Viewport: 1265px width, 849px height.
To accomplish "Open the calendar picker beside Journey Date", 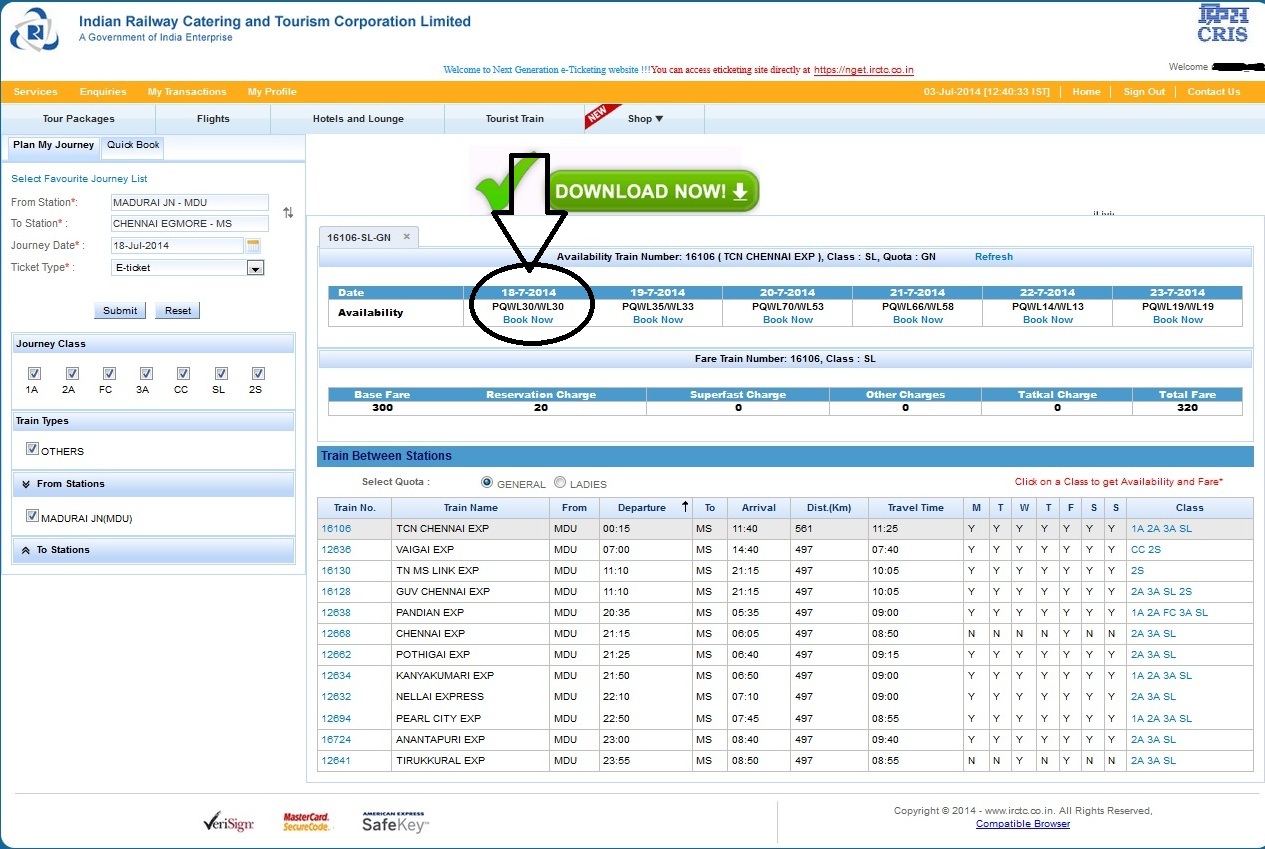I will click(x=253, y=245).
